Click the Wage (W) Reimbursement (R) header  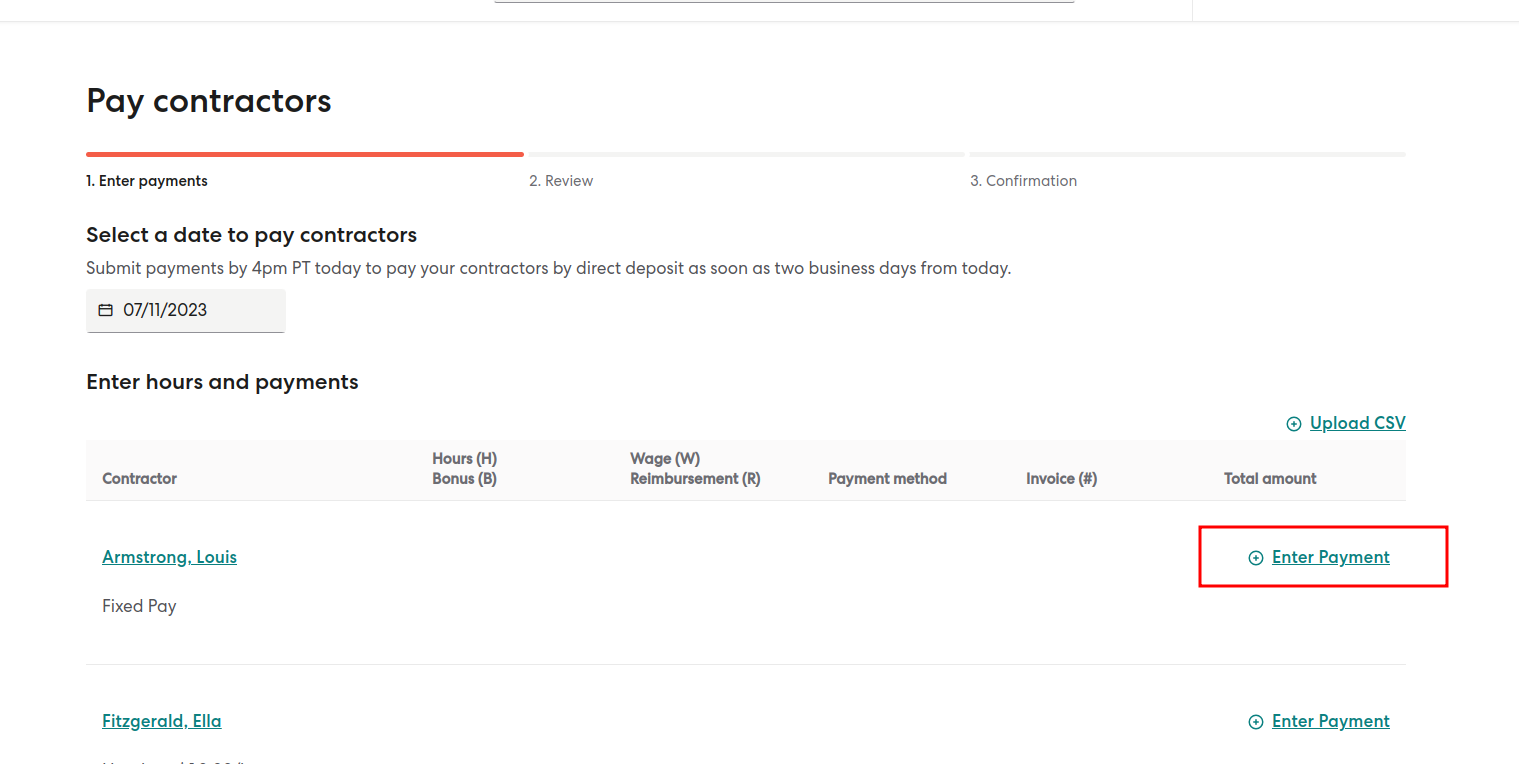click(x=695, y=468)
